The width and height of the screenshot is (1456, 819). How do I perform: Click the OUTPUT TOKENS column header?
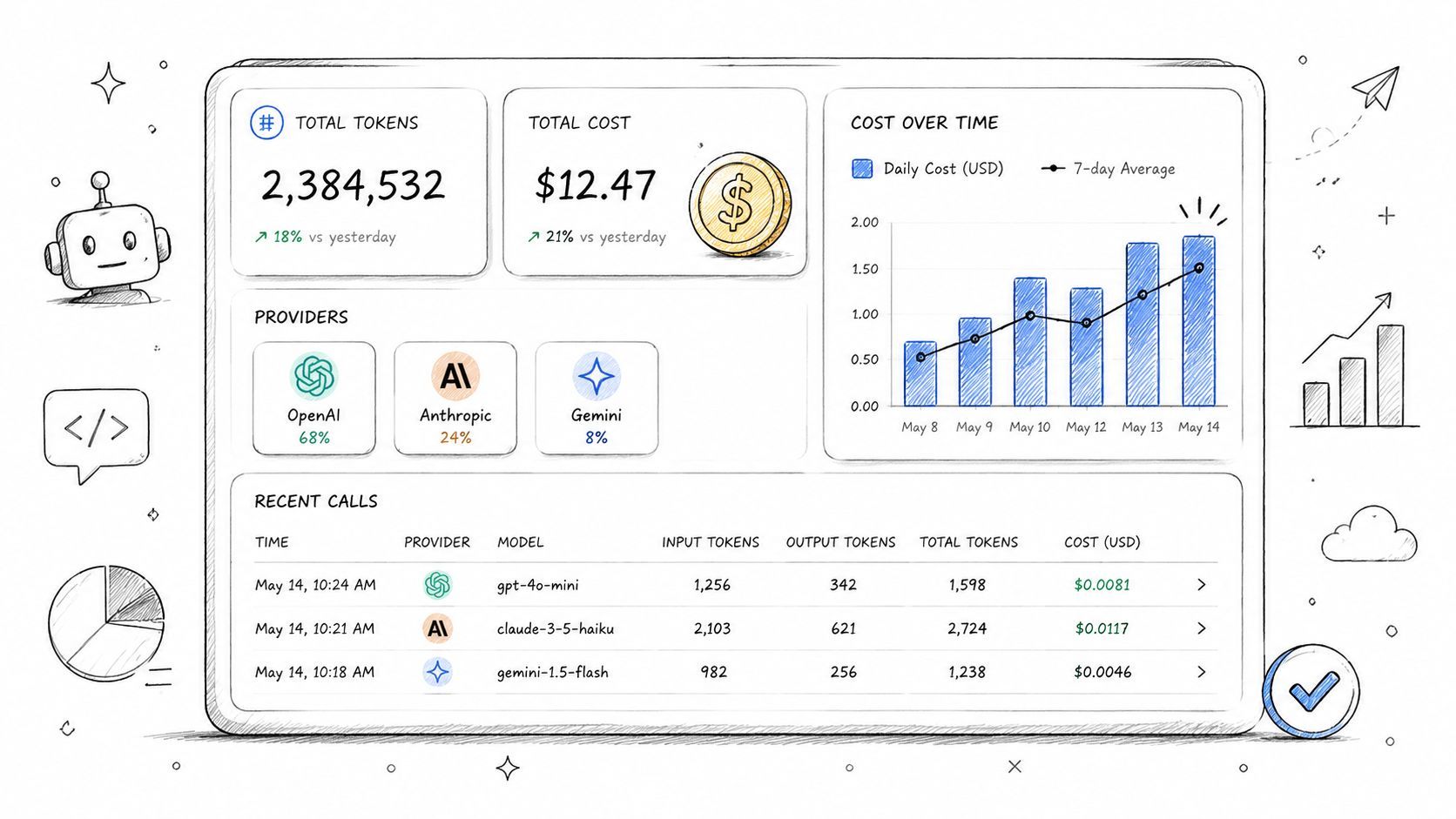[x=841, y=542]
